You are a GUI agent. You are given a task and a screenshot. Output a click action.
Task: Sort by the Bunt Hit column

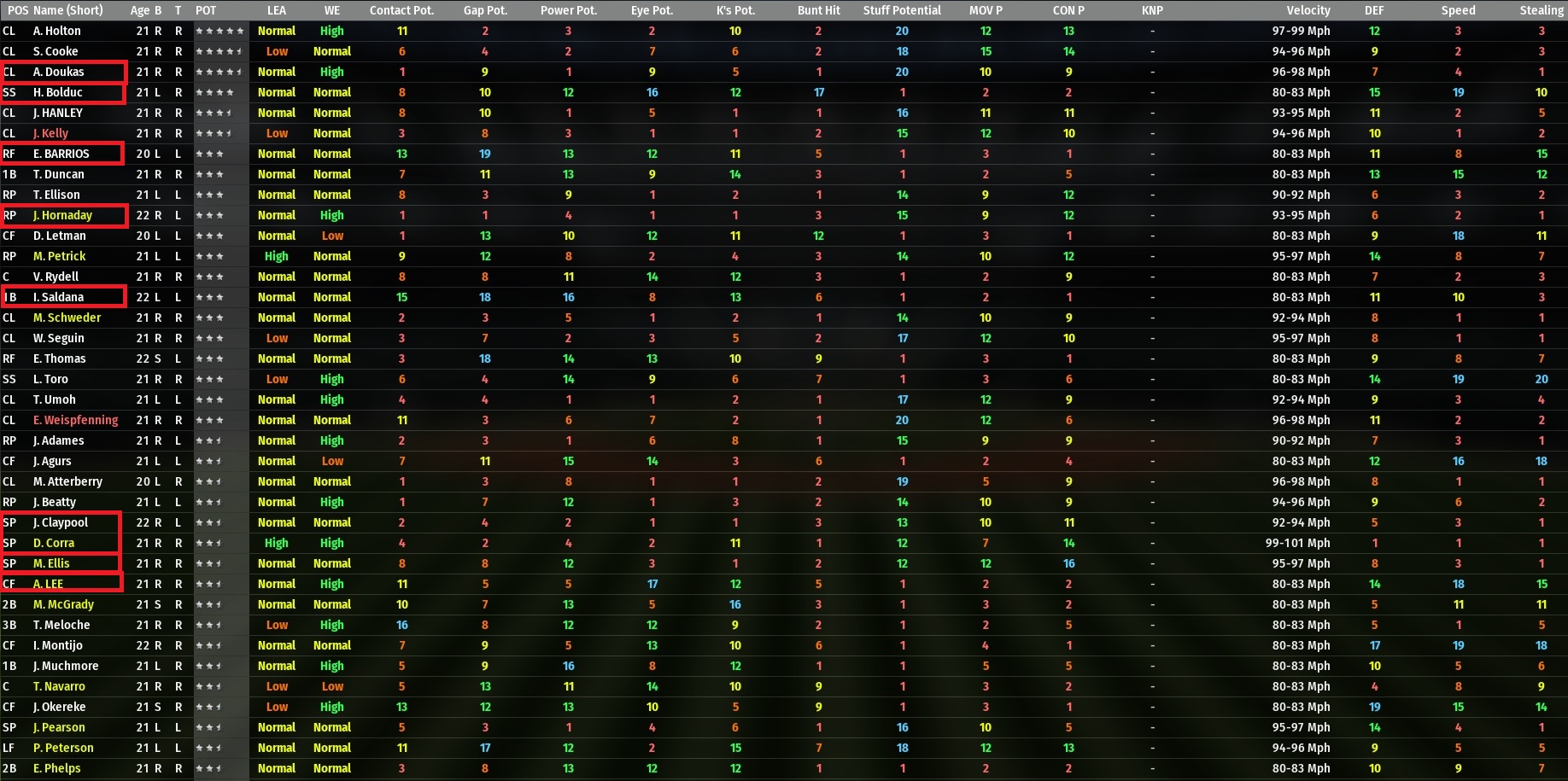click(817, 10)
